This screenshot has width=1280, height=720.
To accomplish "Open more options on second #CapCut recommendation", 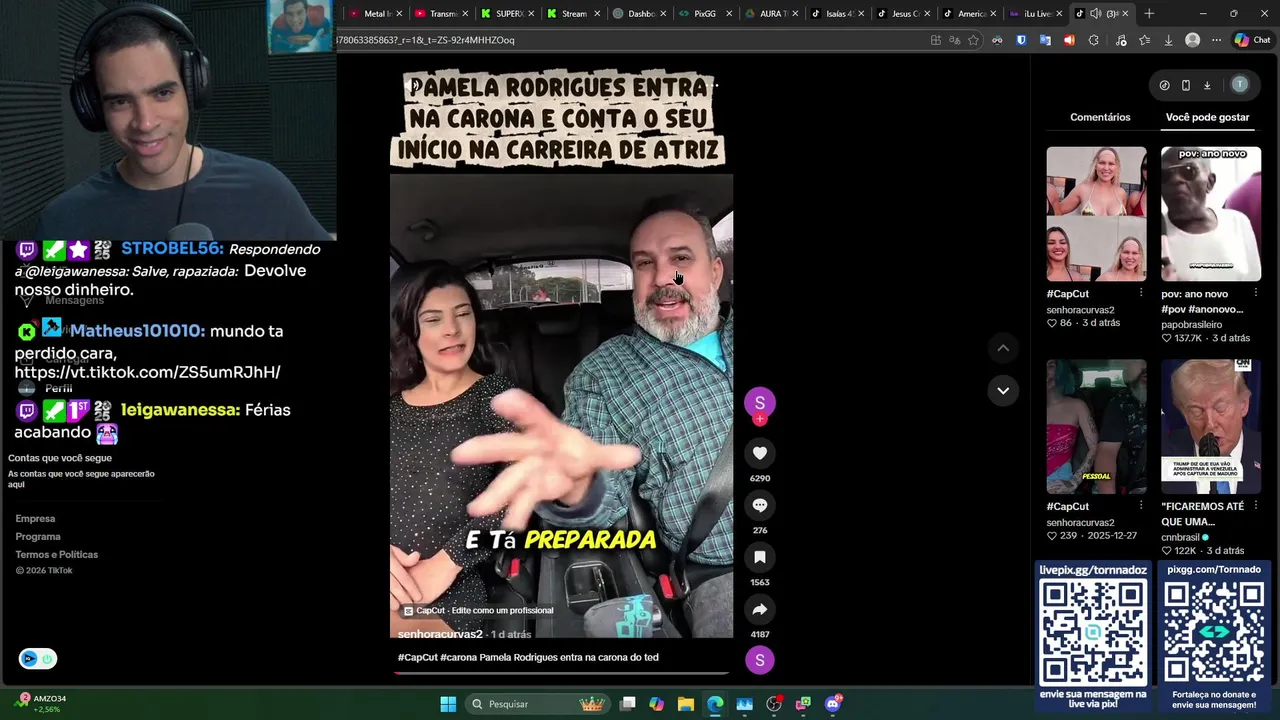I will (x=1141, y=506).
